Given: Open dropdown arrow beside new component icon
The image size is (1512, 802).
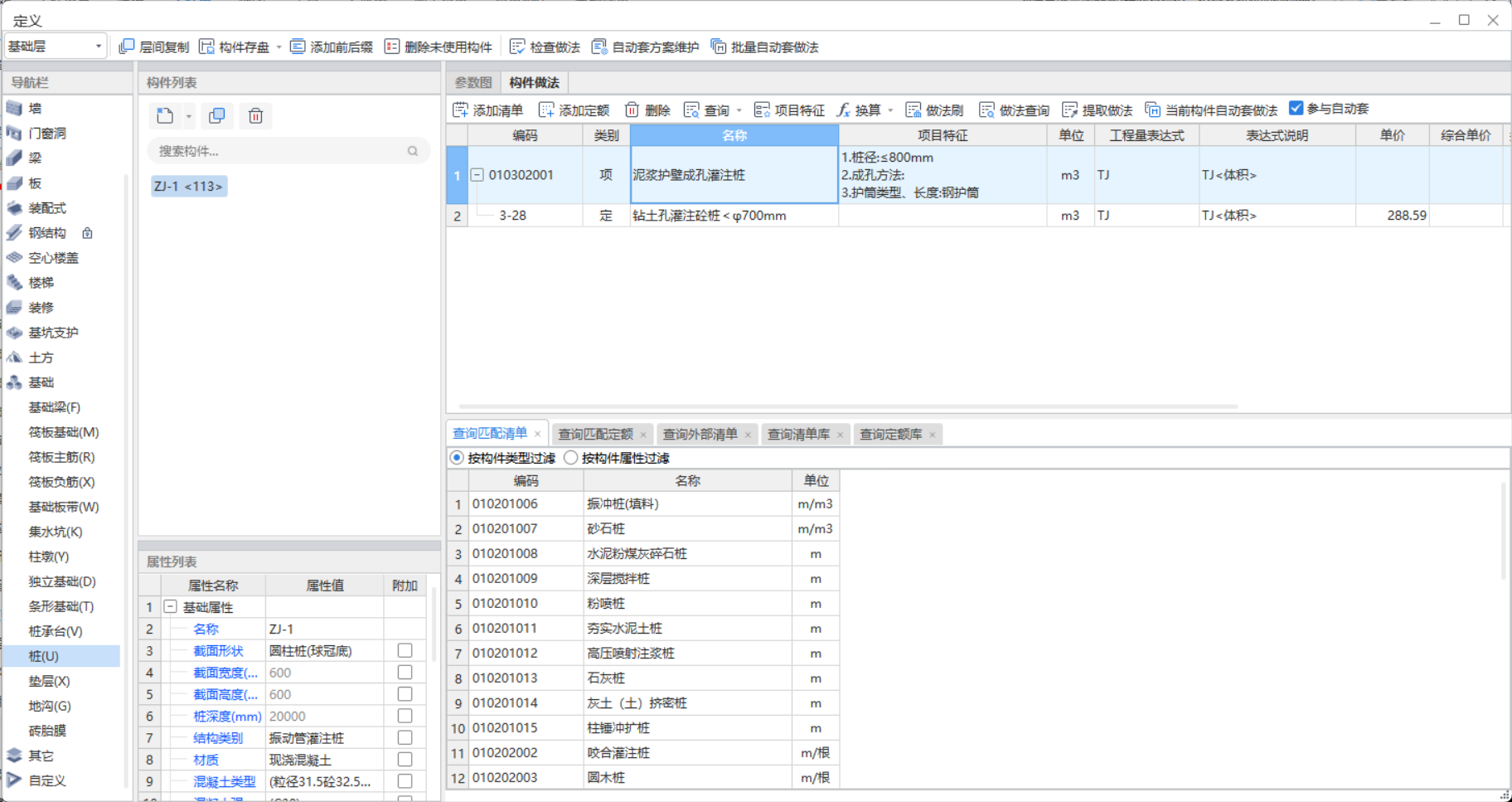Looking at the screenshot, I should tap(188, 116).
